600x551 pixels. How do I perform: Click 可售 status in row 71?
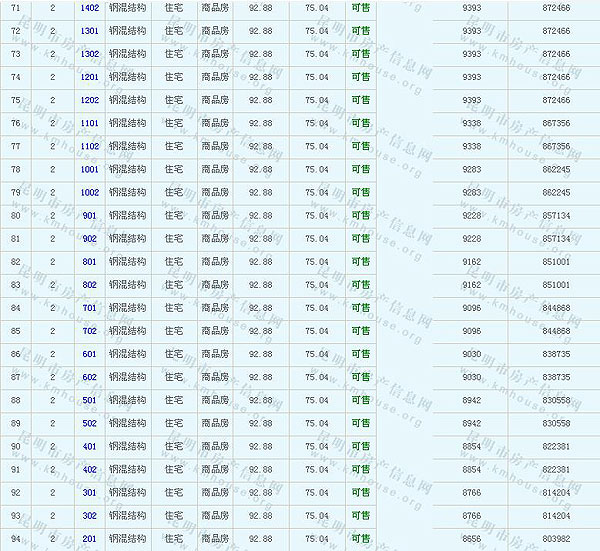360,8
